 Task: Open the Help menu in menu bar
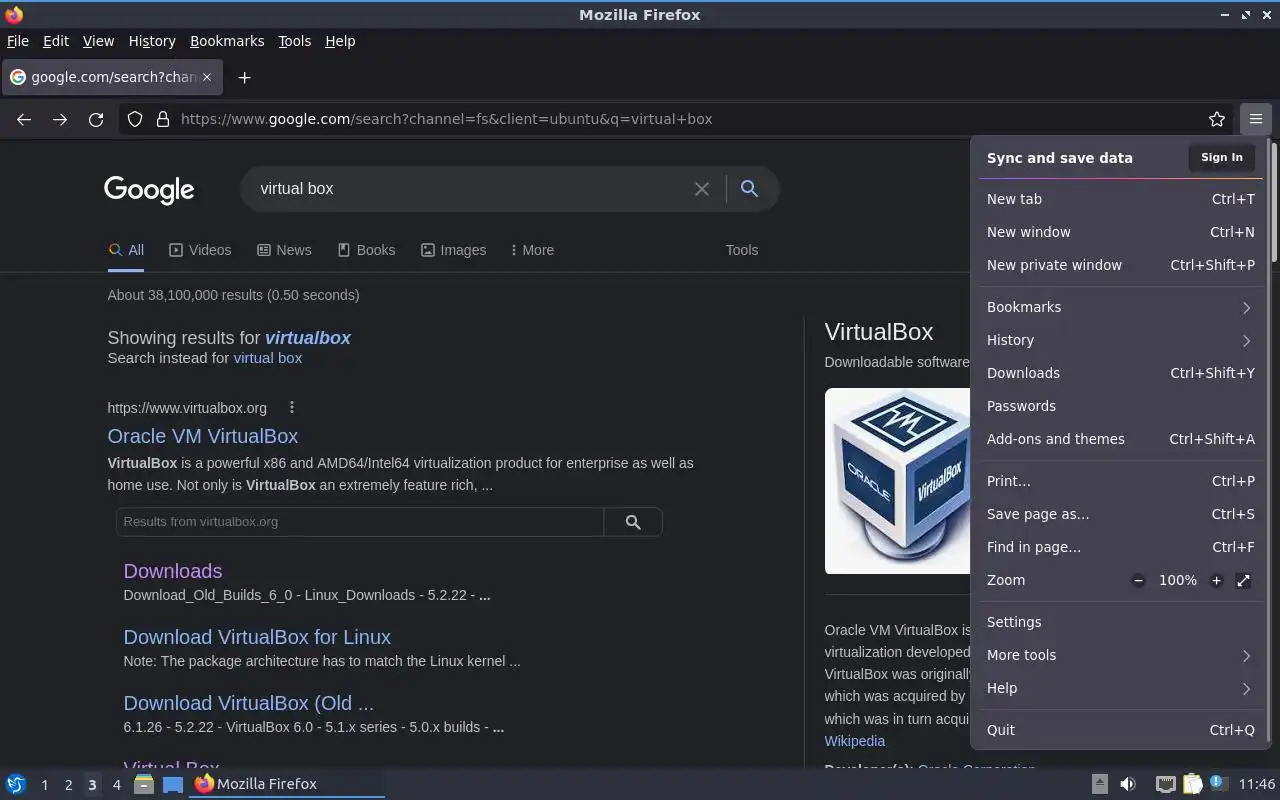coord(340,41)
